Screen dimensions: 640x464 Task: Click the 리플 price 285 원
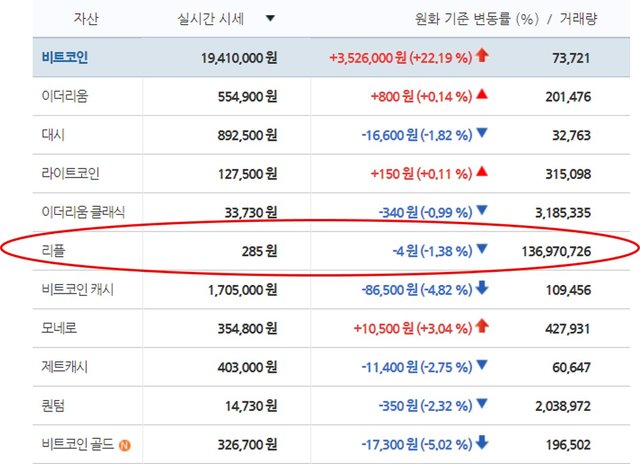pos(260,251)
